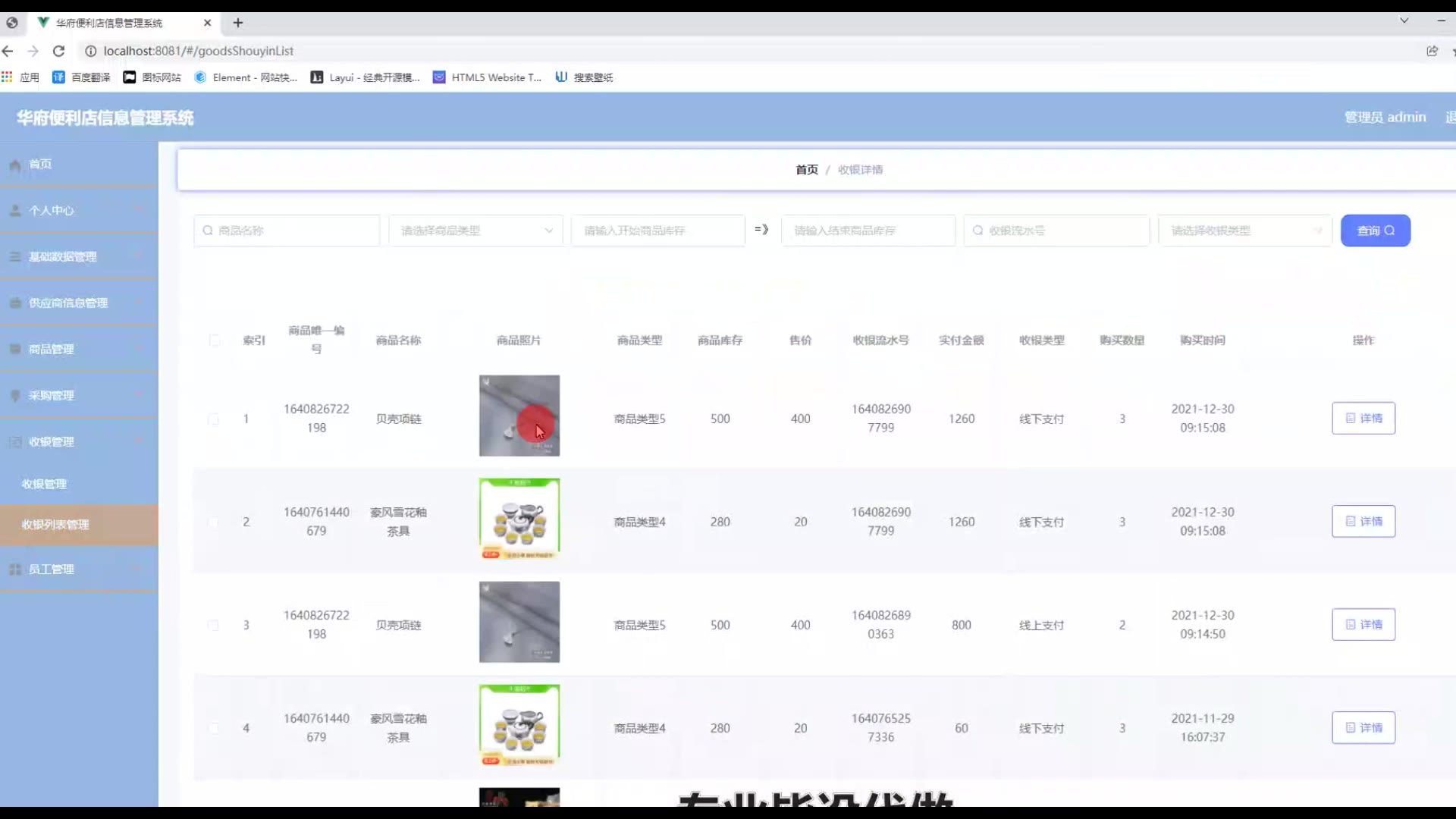The width and height of the screenshot is (1456, 819).
Task: Click the 商品名称 search input field
Action: pos(288,231)
